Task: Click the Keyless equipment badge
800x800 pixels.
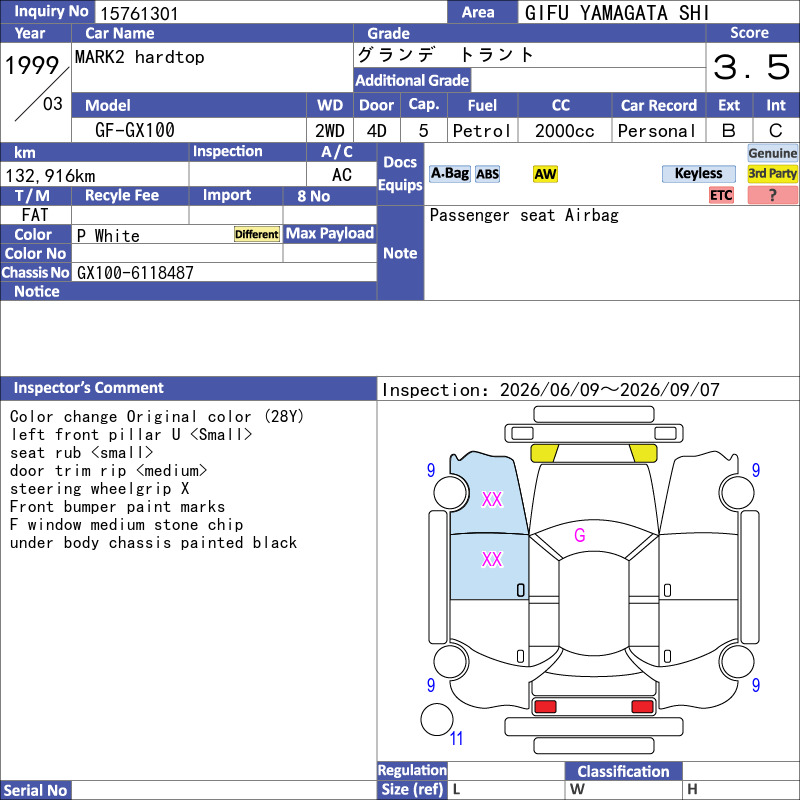Action: [698, 174]
